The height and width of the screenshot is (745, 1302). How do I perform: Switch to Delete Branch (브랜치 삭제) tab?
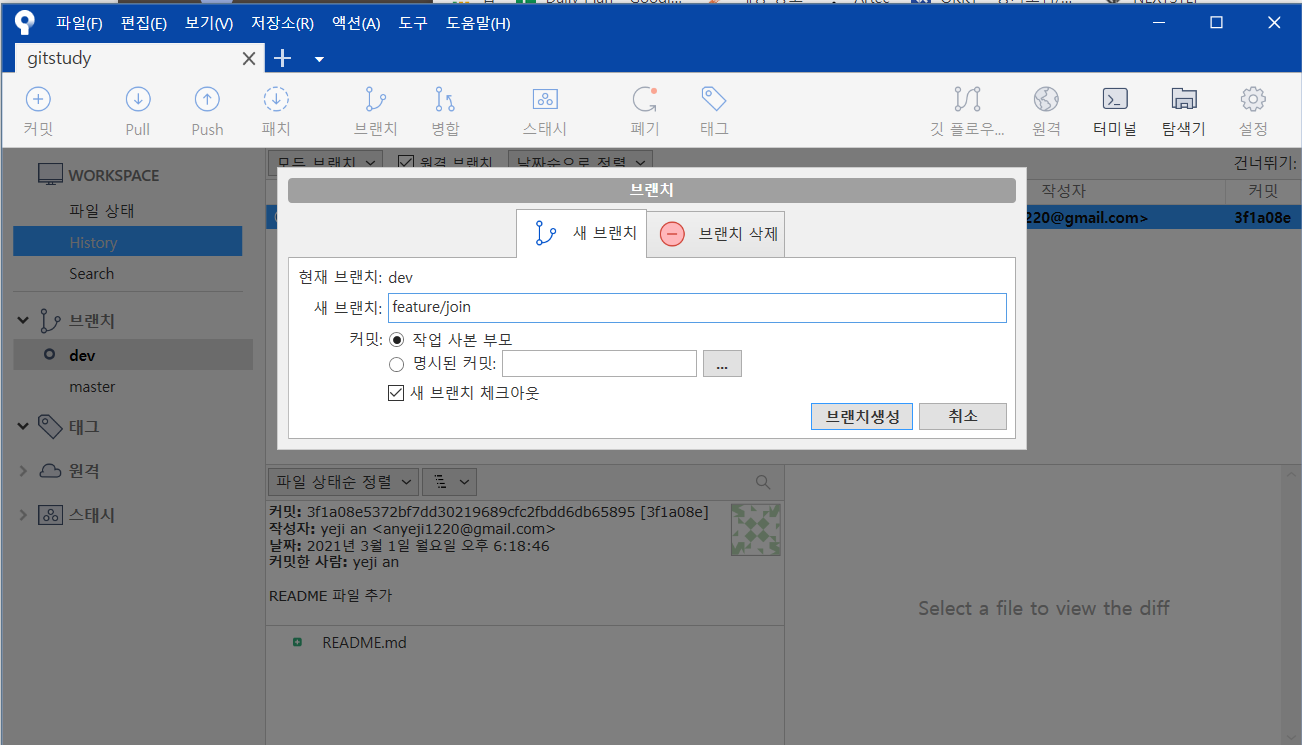pos(716,234)
